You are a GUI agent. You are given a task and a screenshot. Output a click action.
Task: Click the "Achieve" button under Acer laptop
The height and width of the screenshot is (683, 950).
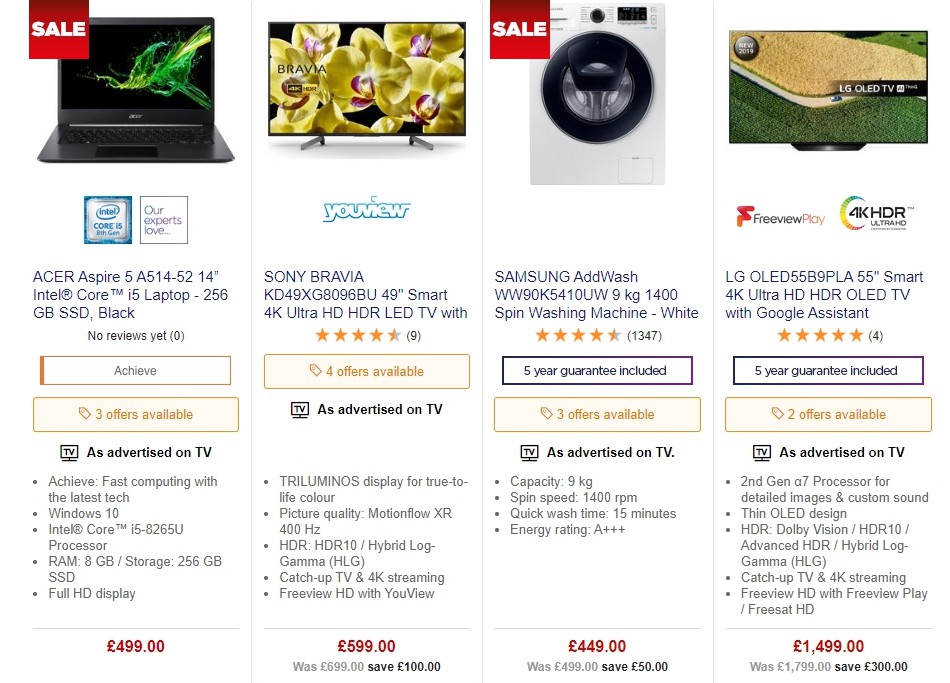(135, 370)
